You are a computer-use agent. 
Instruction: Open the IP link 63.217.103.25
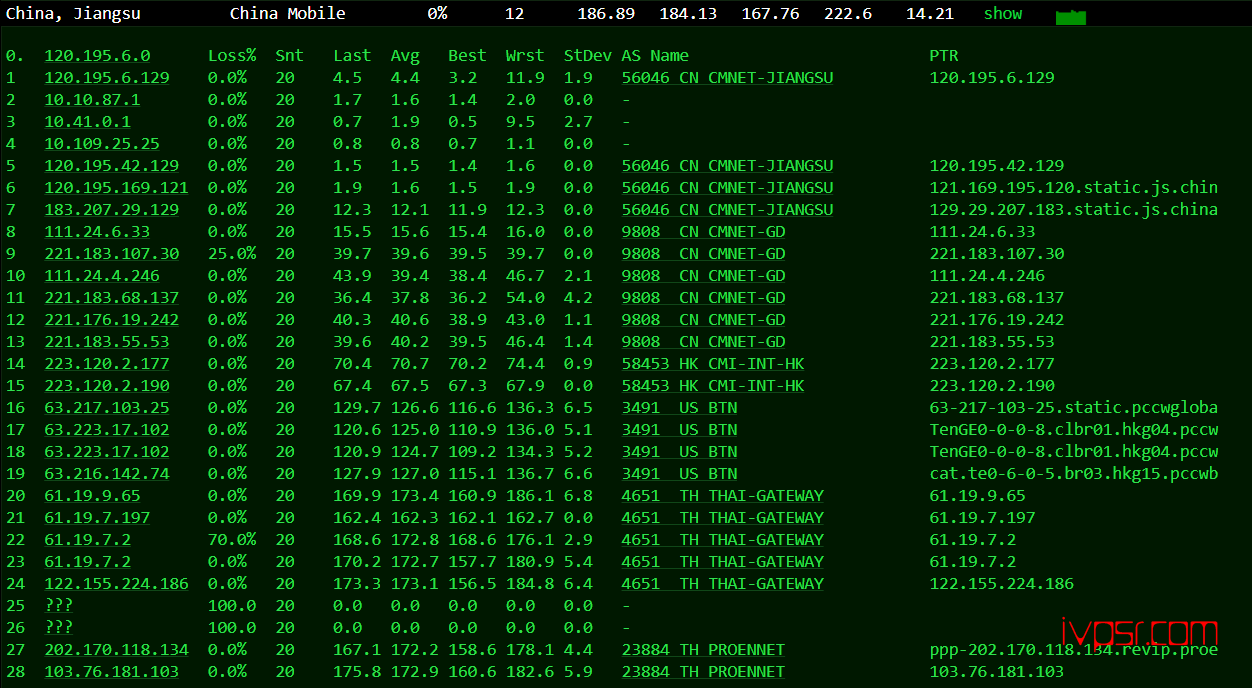[x=107, y=408]
